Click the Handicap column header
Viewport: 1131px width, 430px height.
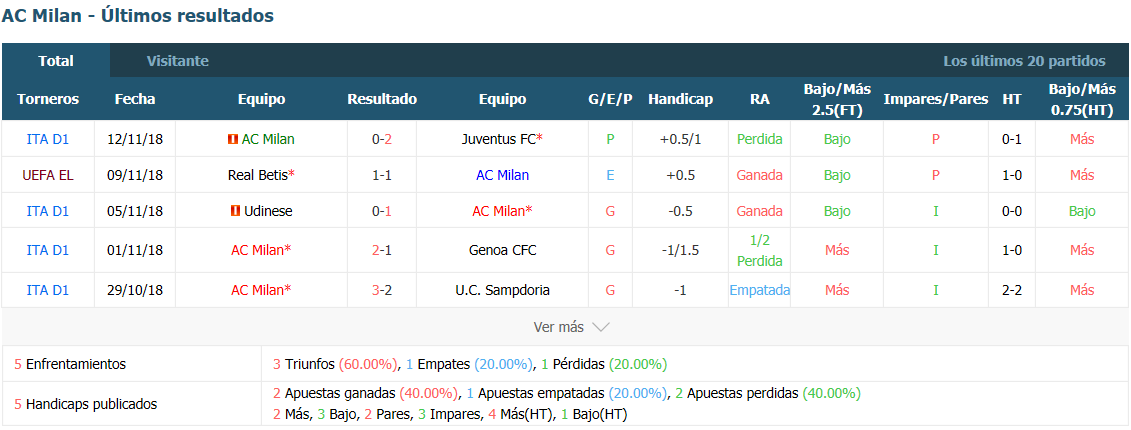(x=680, y=100)
